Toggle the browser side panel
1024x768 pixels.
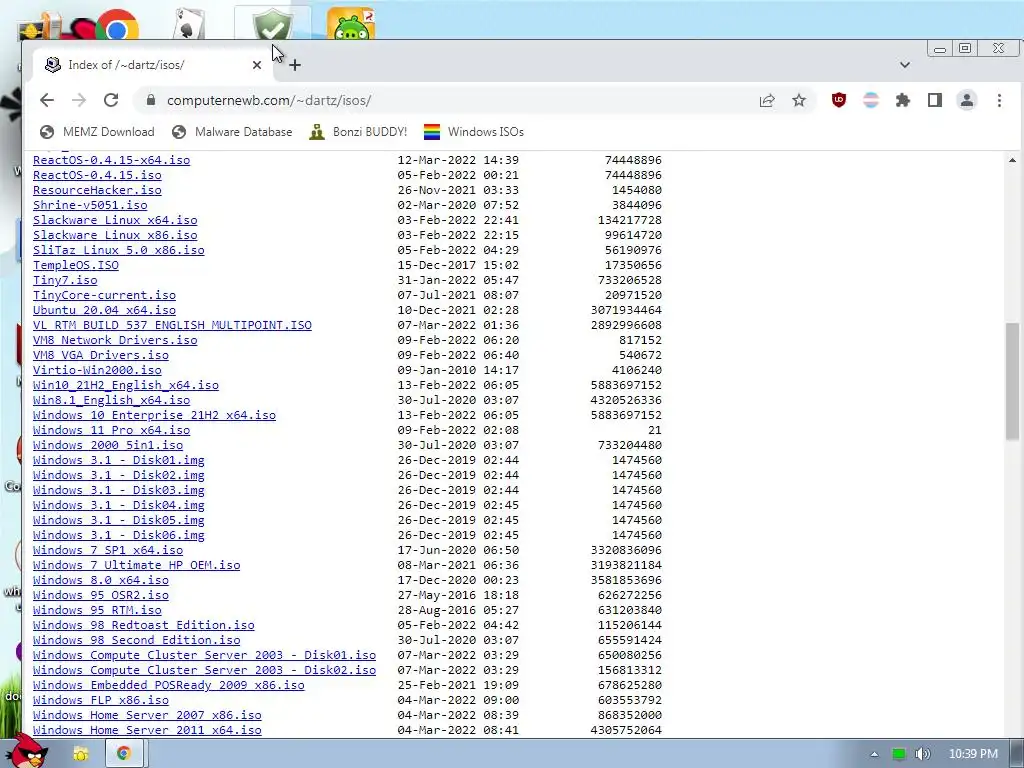[x=935, y=100]
